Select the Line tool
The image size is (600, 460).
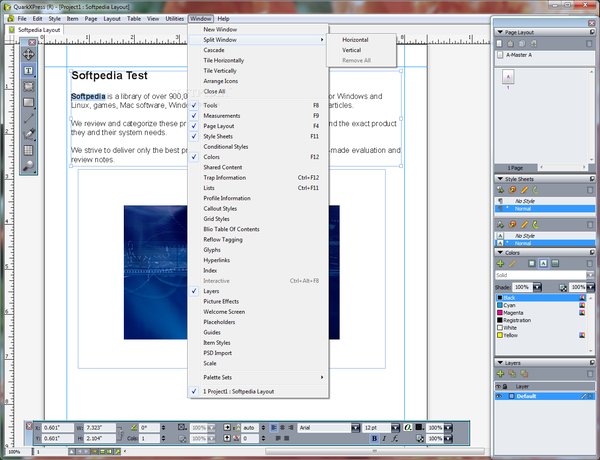point(28,117)
